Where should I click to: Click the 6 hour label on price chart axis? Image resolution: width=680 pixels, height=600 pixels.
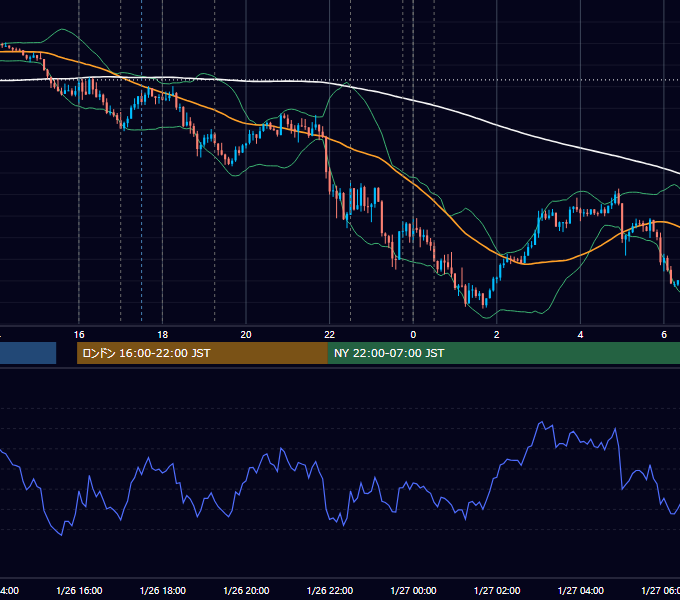click(664, 334)
